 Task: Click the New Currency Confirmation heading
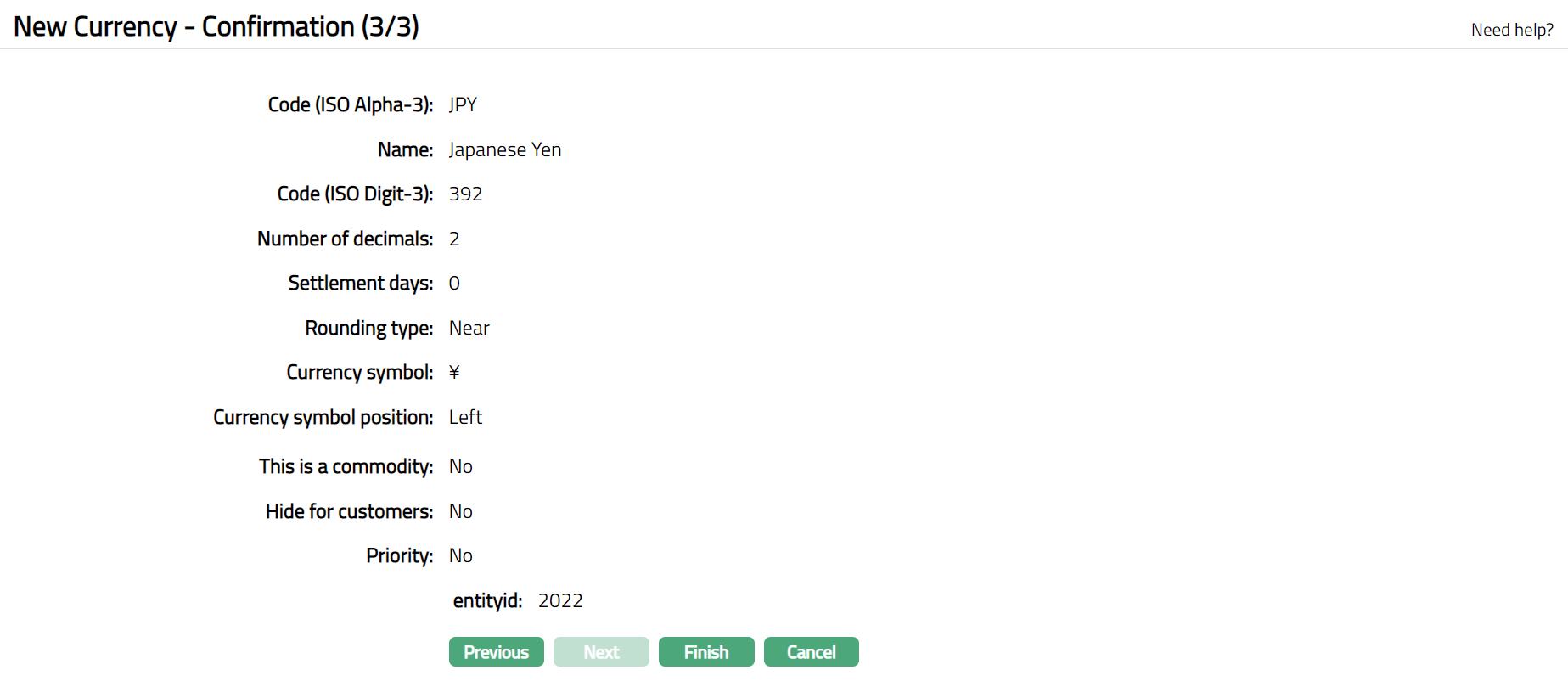(x=216, y=26)
